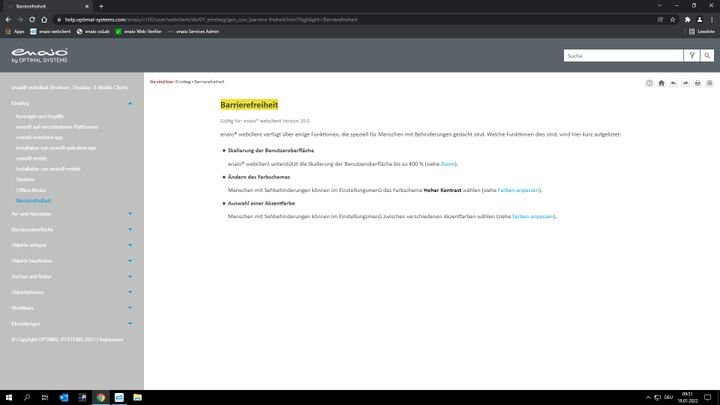Screen dimensions: 720x405
Task: Click the browser back arrow
Action: pos(8,20)
